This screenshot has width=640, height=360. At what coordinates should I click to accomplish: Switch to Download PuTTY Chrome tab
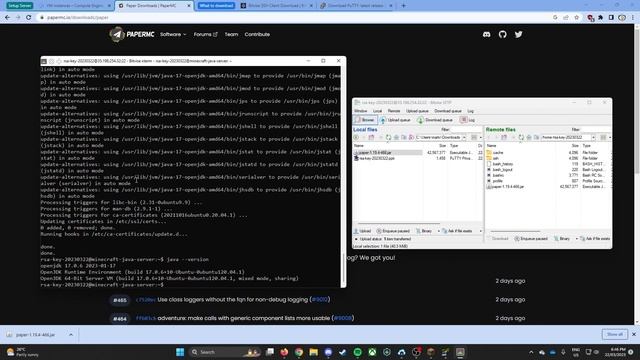pos(356,6)
